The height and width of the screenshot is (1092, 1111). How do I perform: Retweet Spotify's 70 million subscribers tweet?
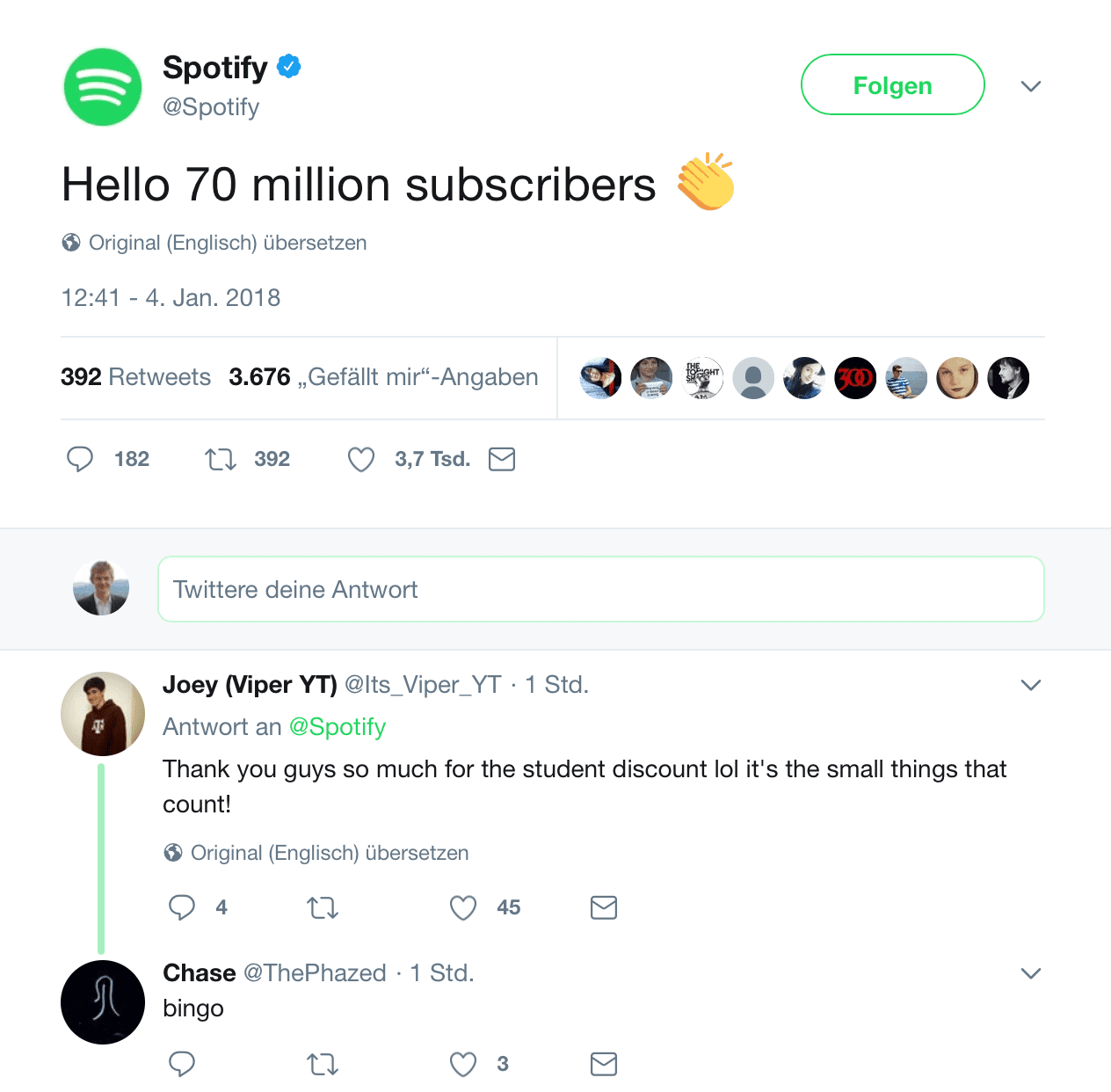pyautogui.click(x=221, y=459)
